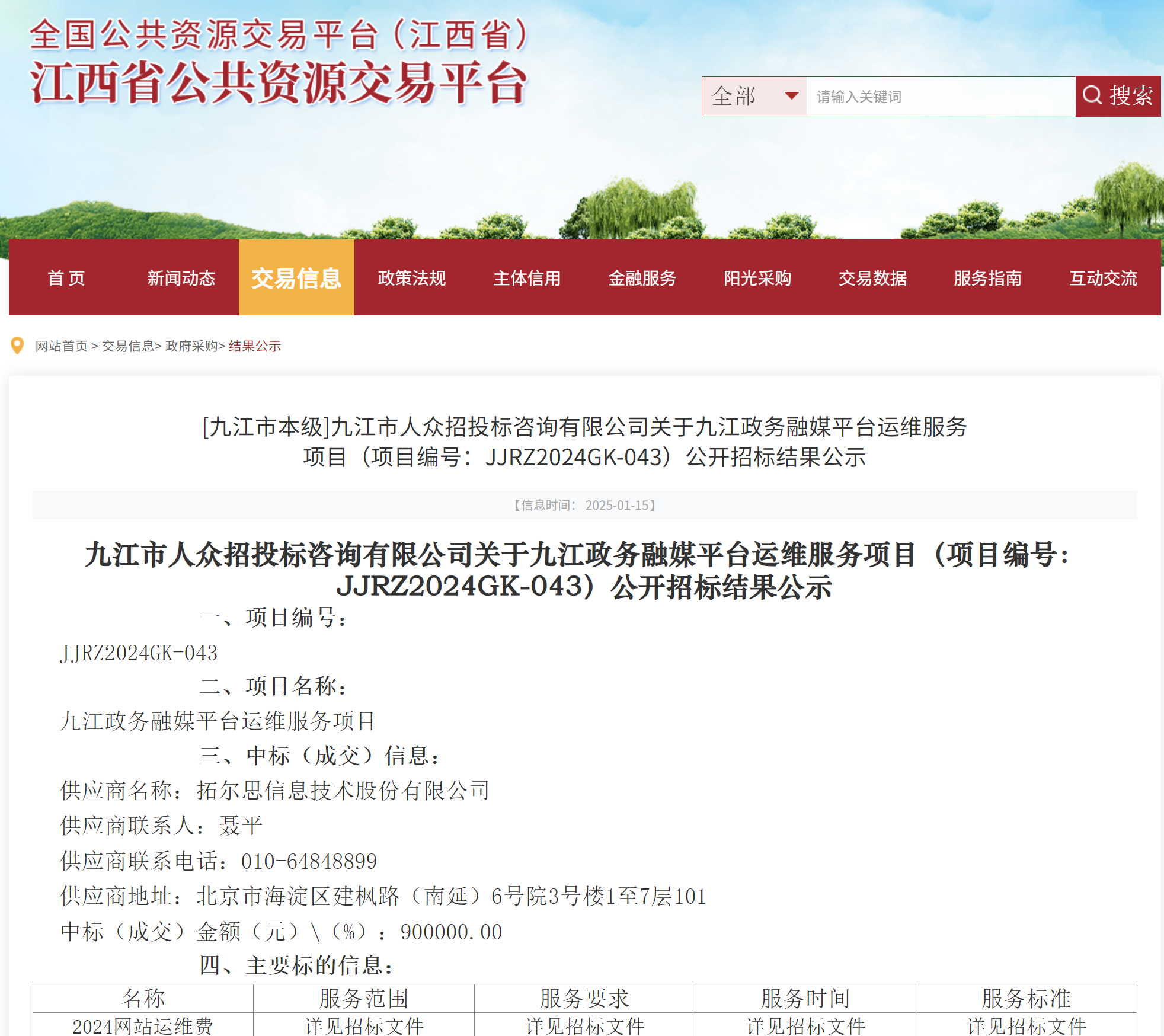Open the 主体信用 section
This screenshot has height=1036, width=1164.
click(526, 279)
